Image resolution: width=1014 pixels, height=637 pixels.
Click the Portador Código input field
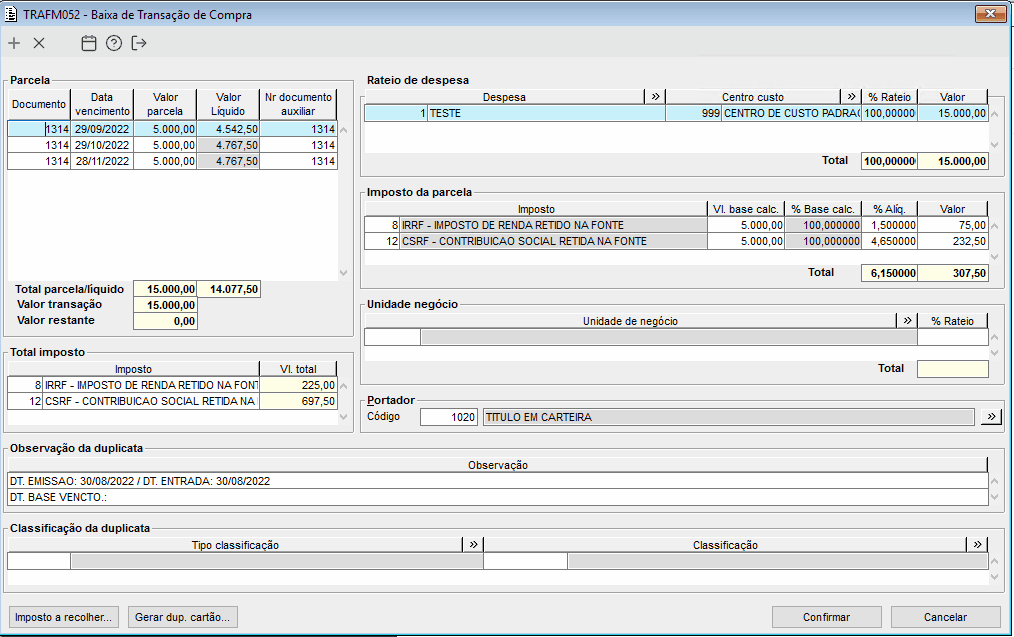pyautogui.click(x=449, y=417)
